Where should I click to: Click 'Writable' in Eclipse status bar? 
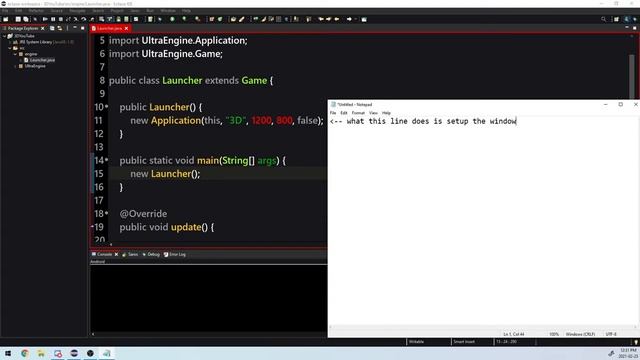tap(416, 342)
